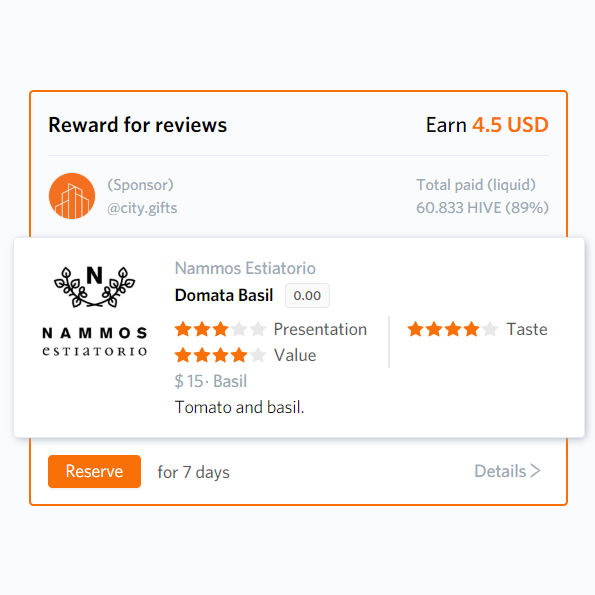This screenshot has width=595, height=595.
Task: Click the third Value star
Action: click(220, 355)
